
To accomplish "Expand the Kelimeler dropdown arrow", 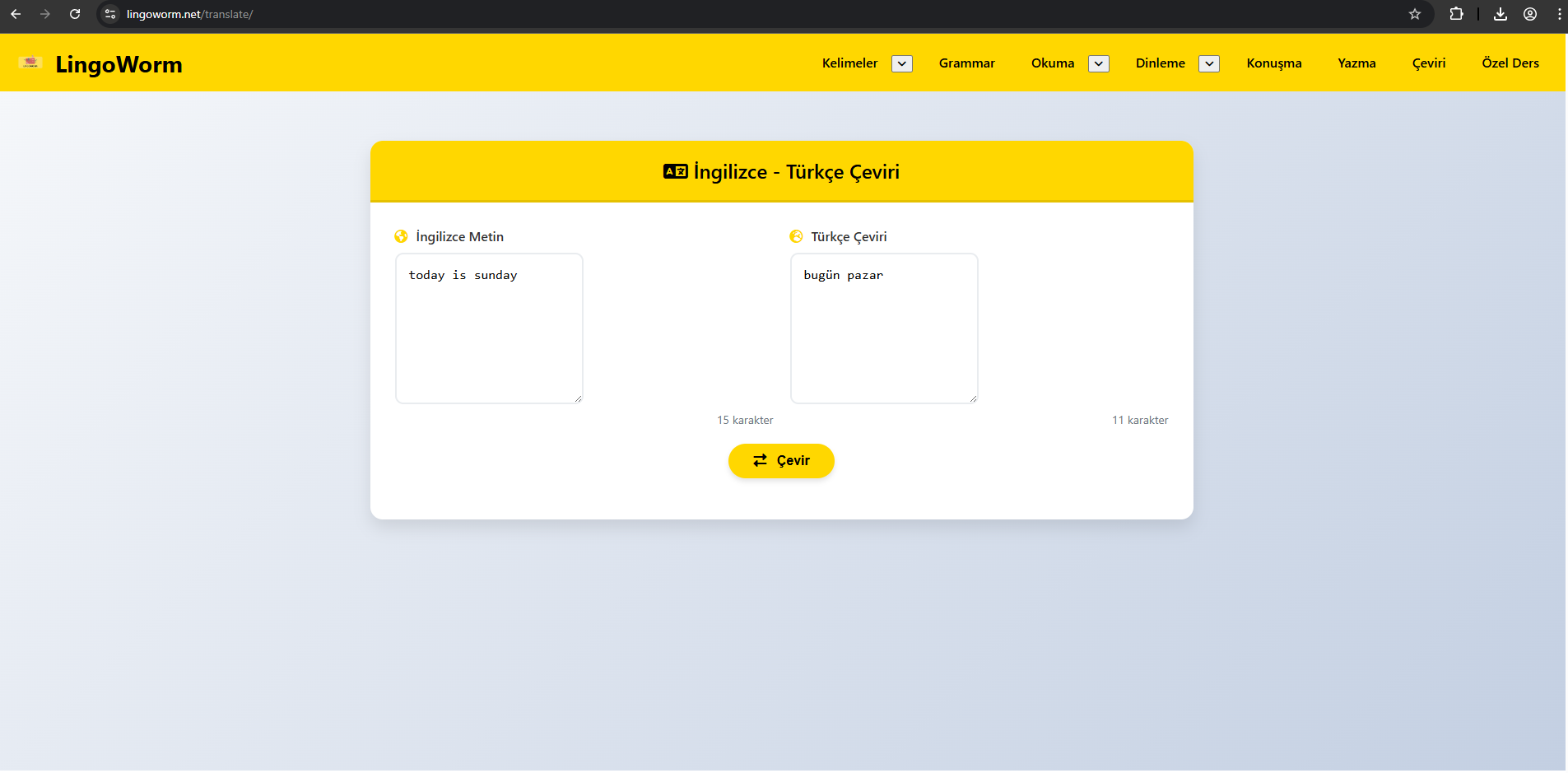I will (x=902, y=63).
